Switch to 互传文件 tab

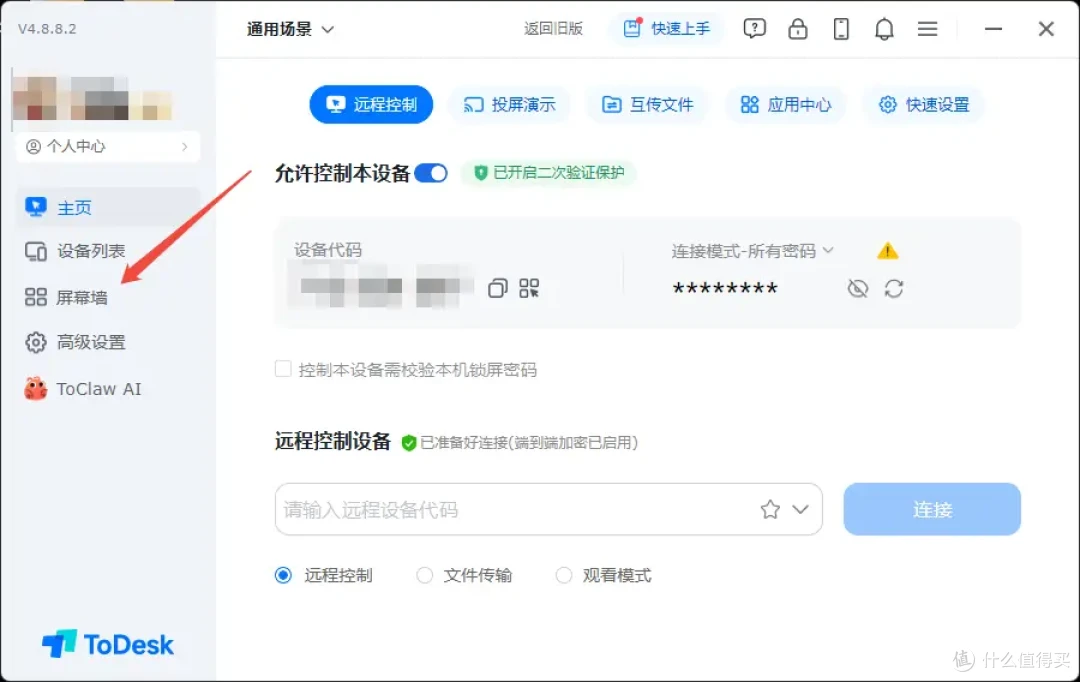647,105
